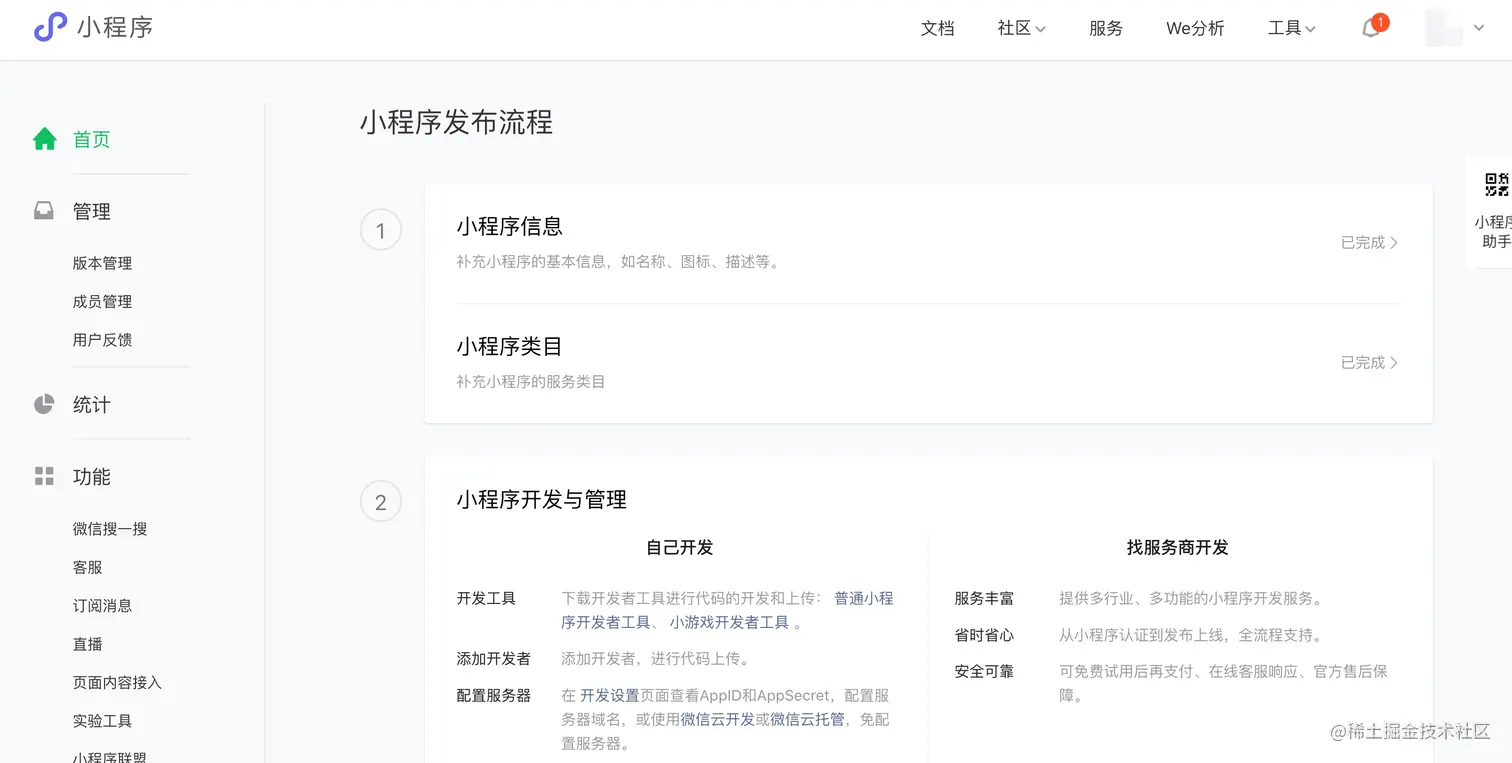
Task: Click the 找服务商开发 column title
Action: point(1177,547)
